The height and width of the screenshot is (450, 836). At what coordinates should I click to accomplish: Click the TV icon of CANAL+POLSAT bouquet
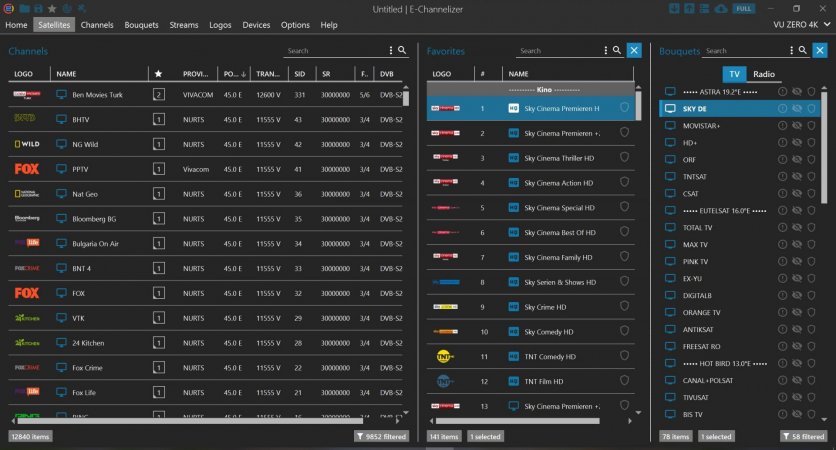point(670,380)
